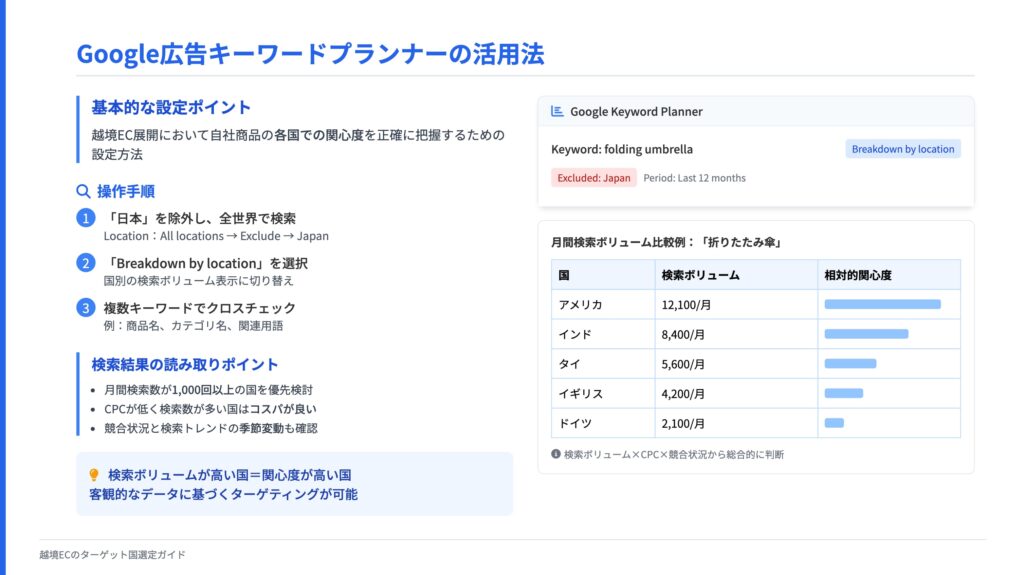The height and width of the screenshot is (575, 1024).
Task: Click the 相対的関心度 column header
Action: [889, 275]
